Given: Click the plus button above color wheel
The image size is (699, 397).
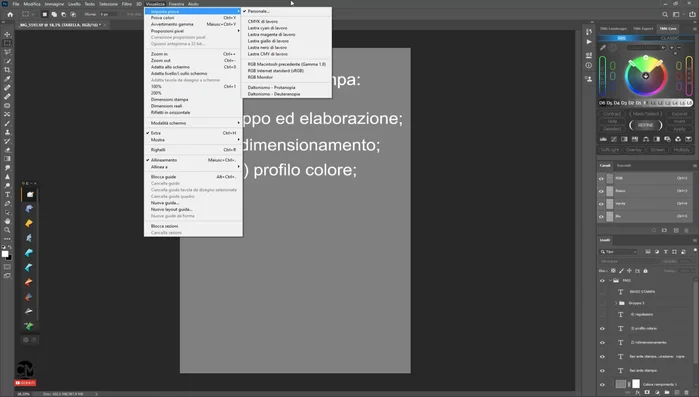Looking at the screenshot, I should pyautogui.click(x=672, y=47).
